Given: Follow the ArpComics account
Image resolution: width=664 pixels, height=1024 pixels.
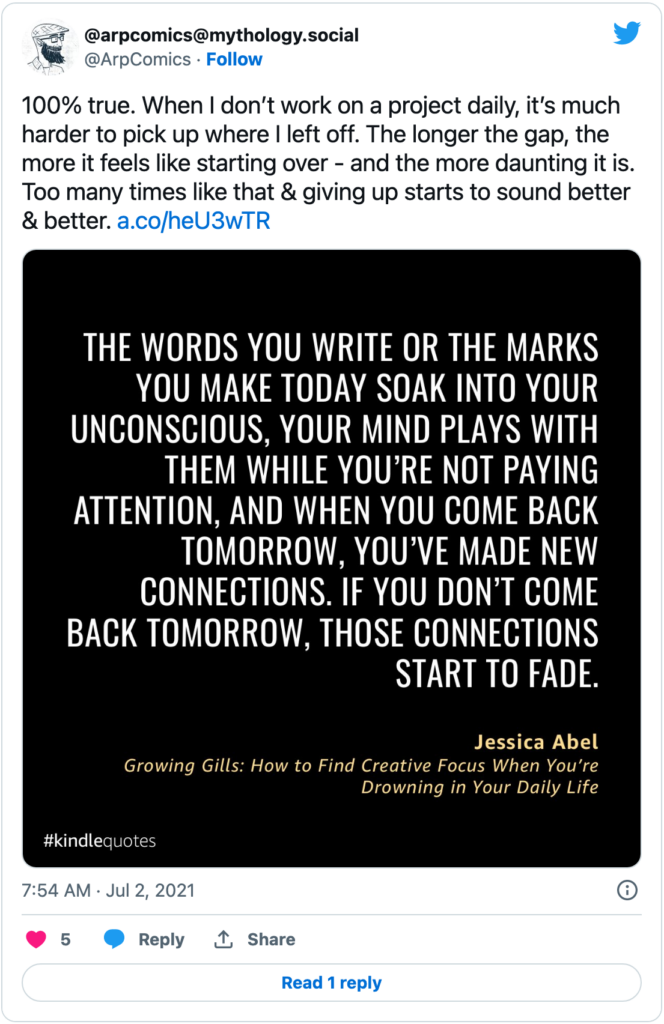Looking at the screenshot, I should tap(234, 59).
